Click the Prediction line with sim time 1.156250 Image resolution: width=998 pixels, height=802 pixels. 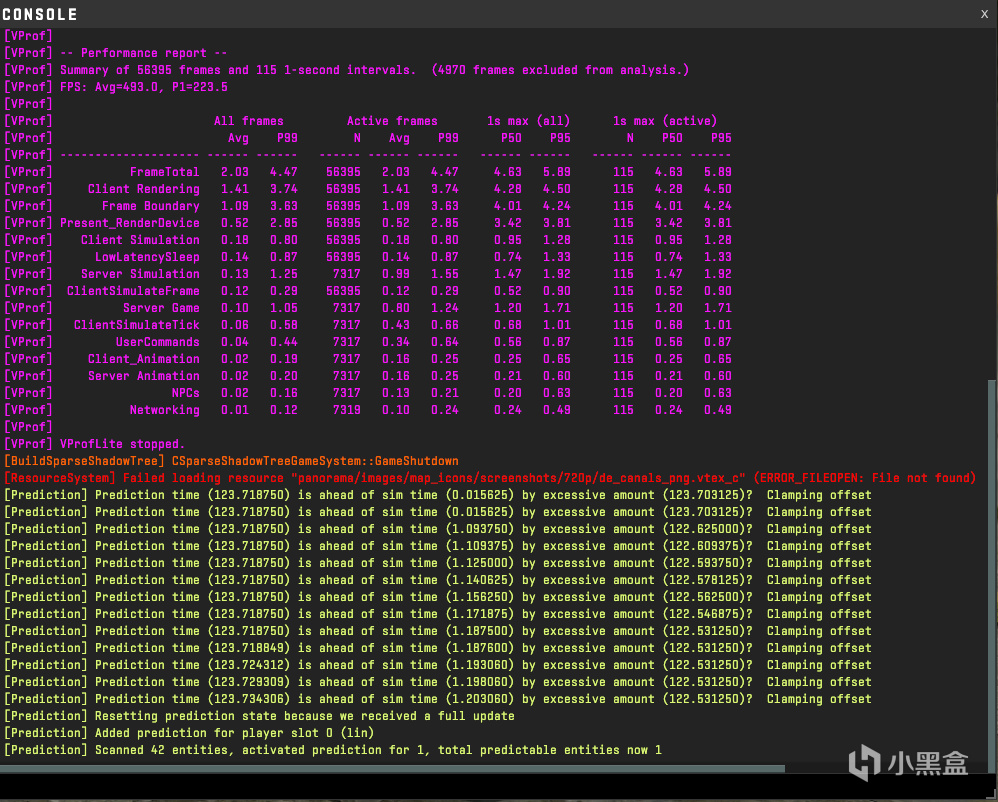coord(437,597)
